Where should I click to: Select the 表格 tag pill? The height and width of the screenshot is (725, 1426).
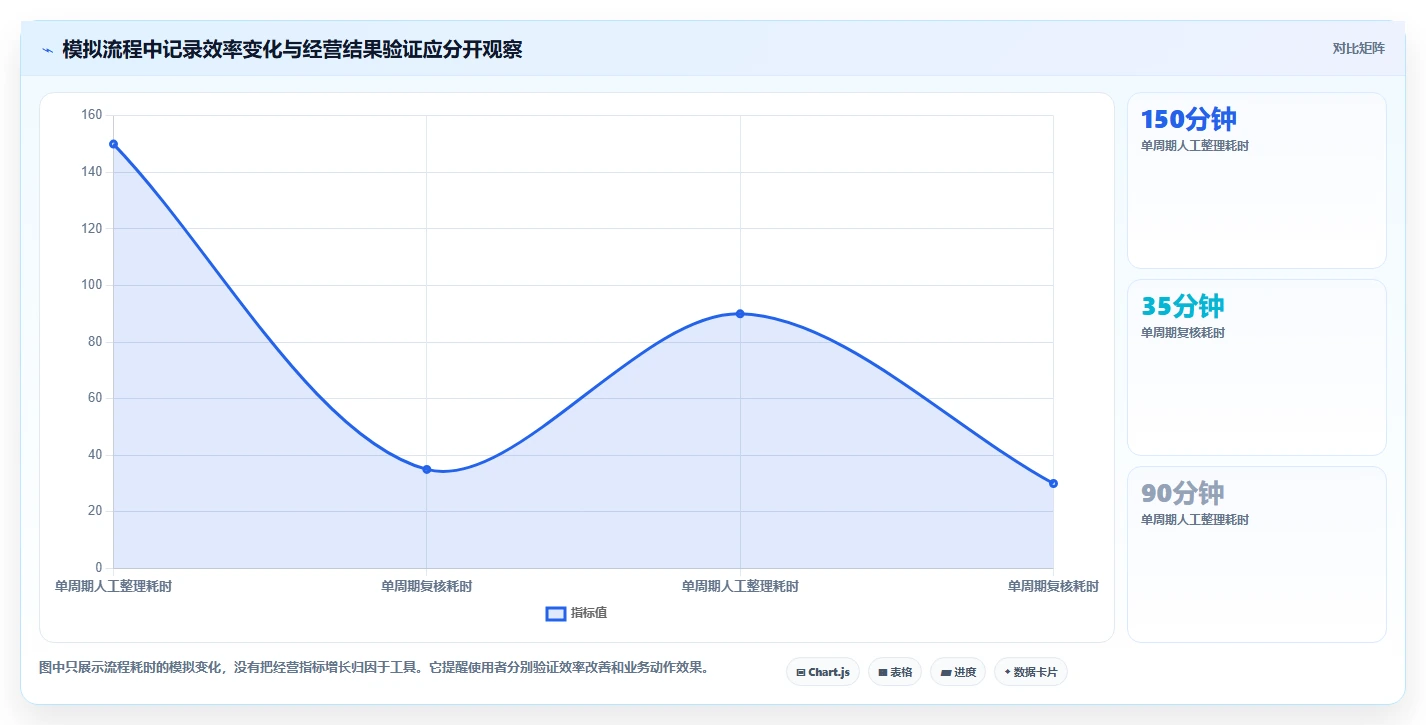[895, 672]
